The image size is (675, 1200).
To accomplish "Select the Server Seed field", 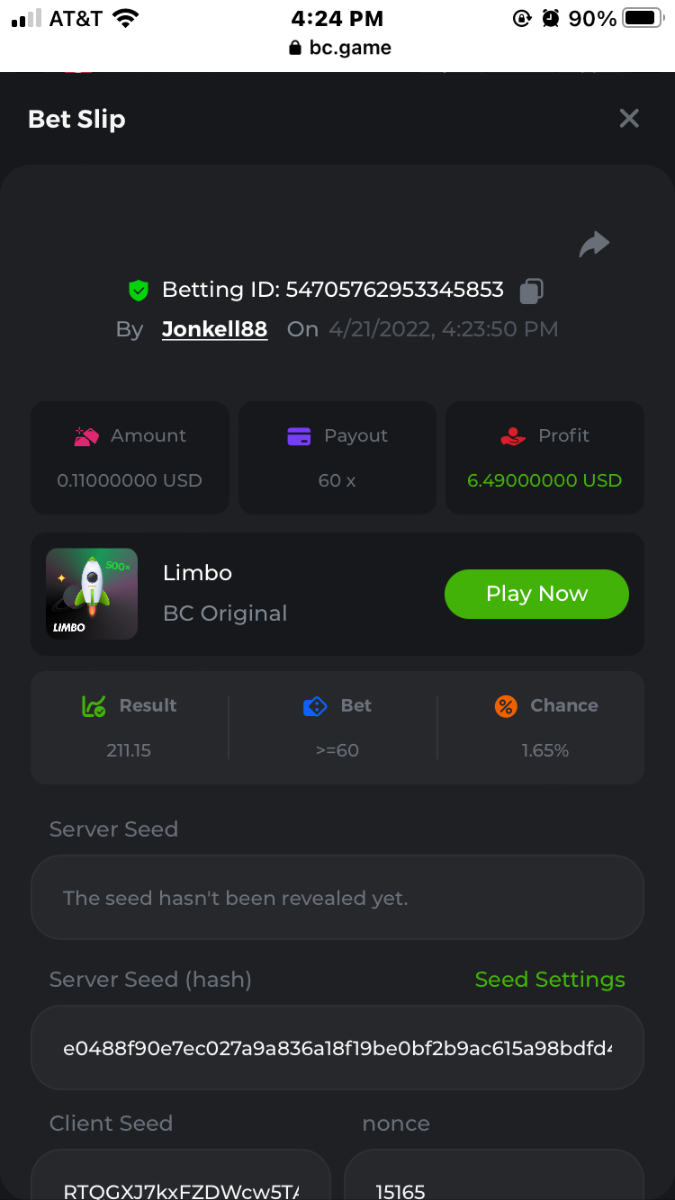I will pyautogui.click(x=337, y=898).
